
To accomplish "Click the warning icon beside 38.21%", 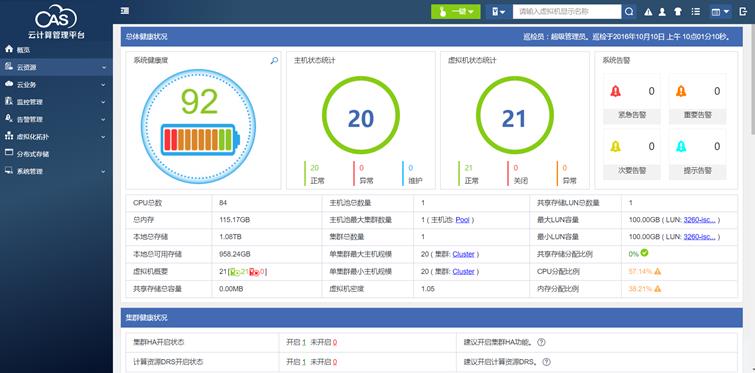I will 657,289.
